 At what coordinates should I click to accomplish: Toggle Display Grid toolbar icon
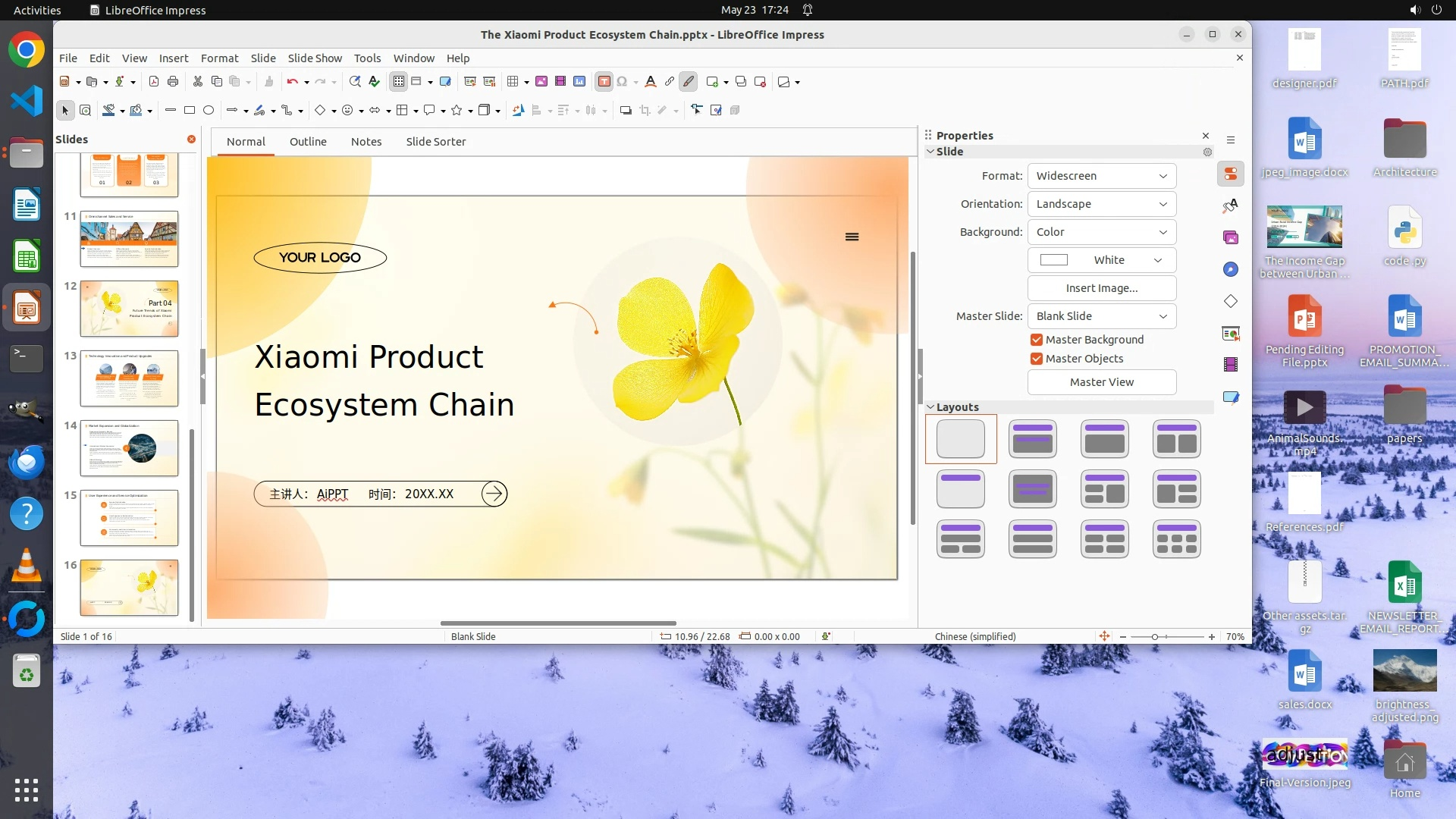399,82
